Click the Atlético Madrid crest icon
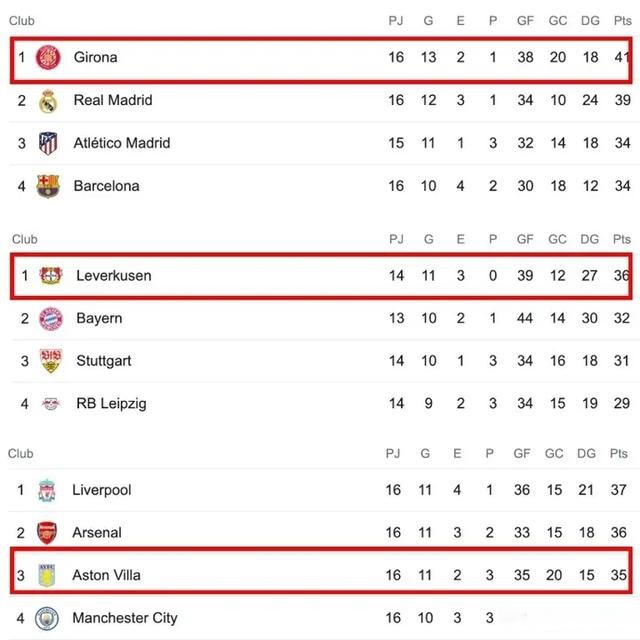Screen dimensions: 640x640 pos(48,143)
